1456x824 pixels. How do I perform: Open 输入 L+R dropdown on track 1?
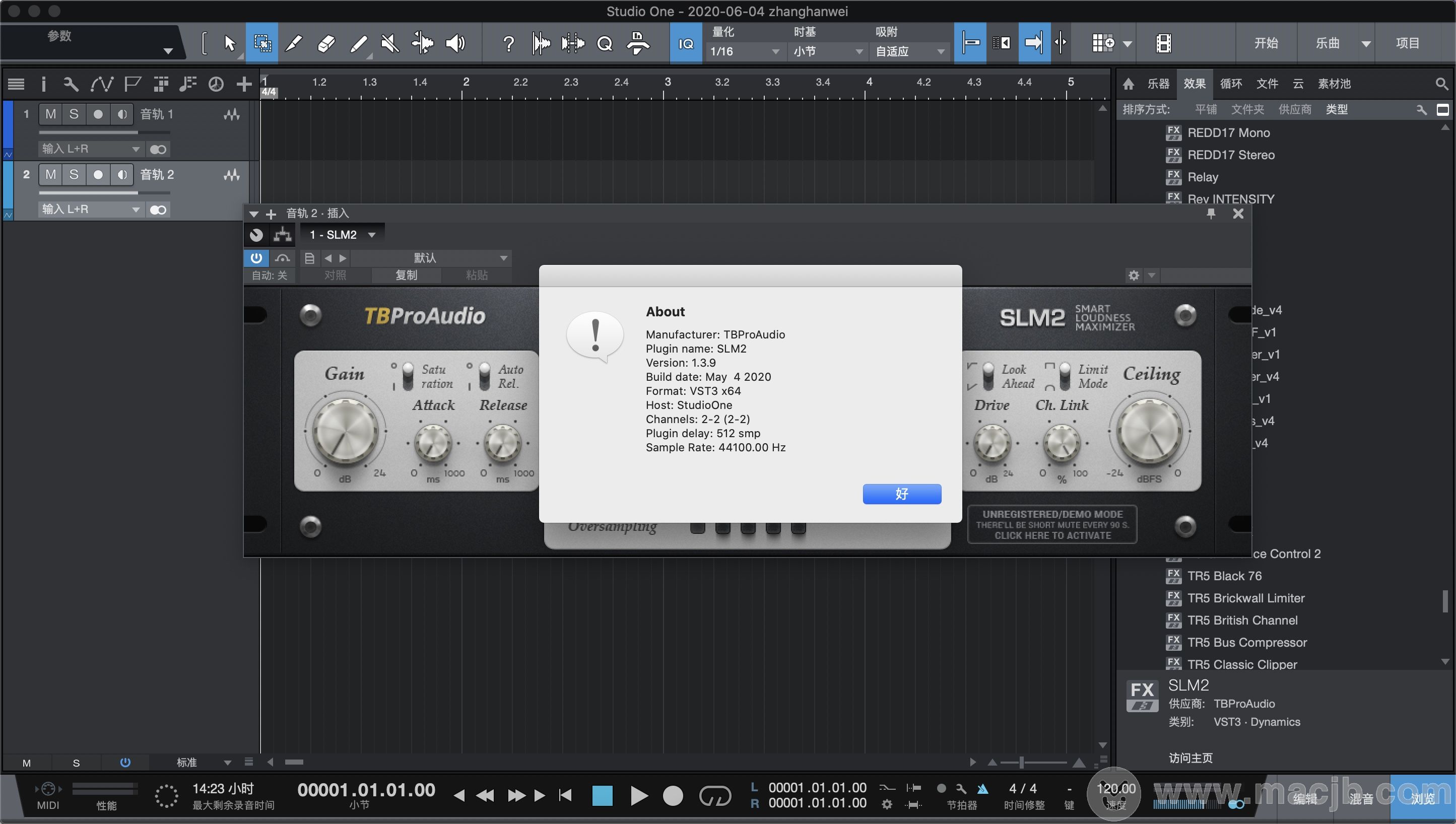point(91,149)
